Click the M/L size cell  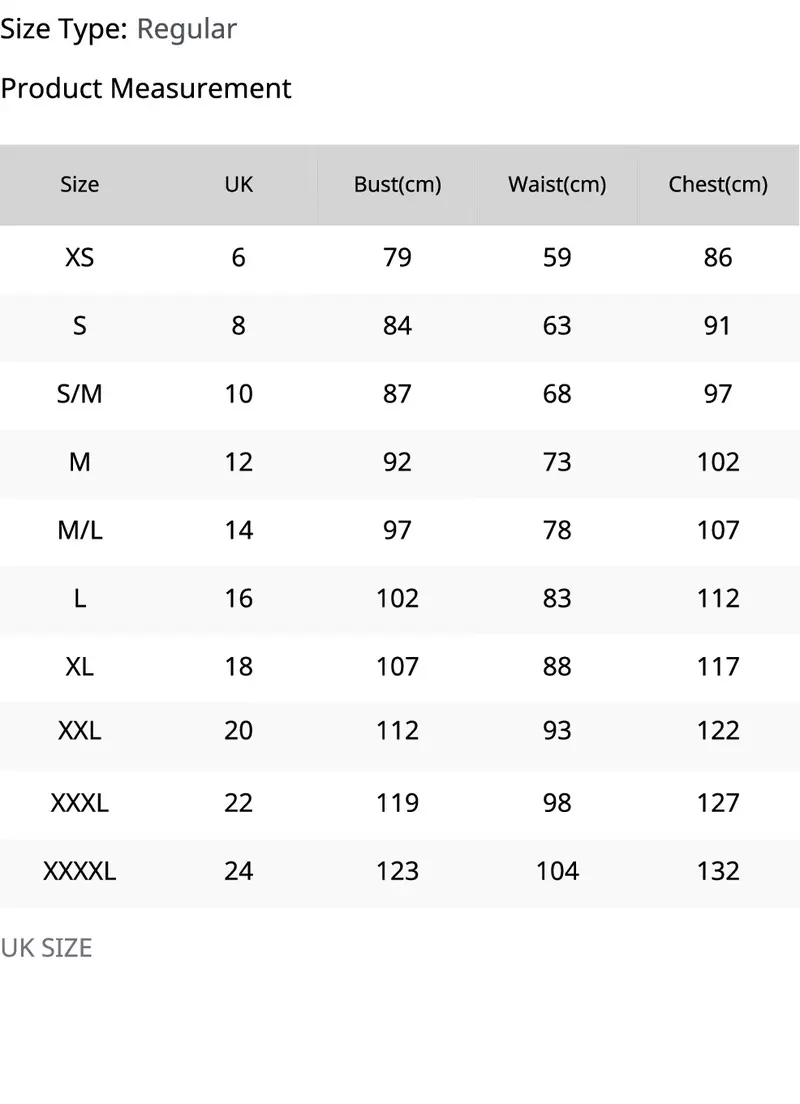tap(80, 530)
